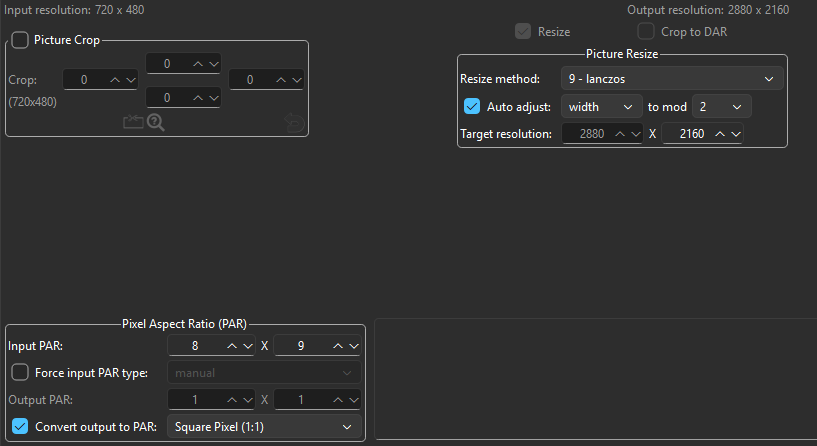This screenshot has width=817, height=446.
Task: Decrease the left crop value with down arrow
Action: pos(130,80)
